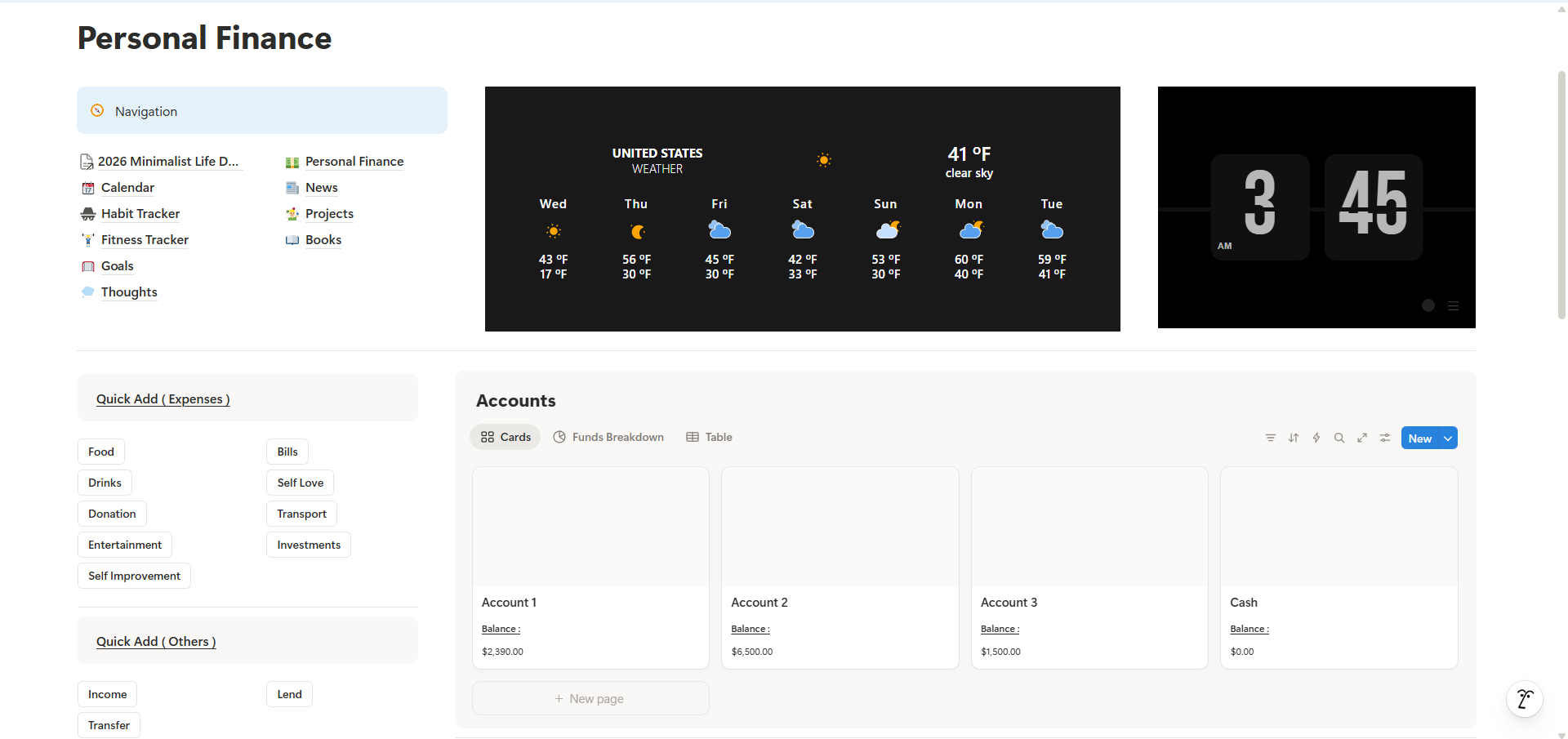Create an account with the New button
The height and width of the screenshot is (739, 1568).
point(1419,438)
